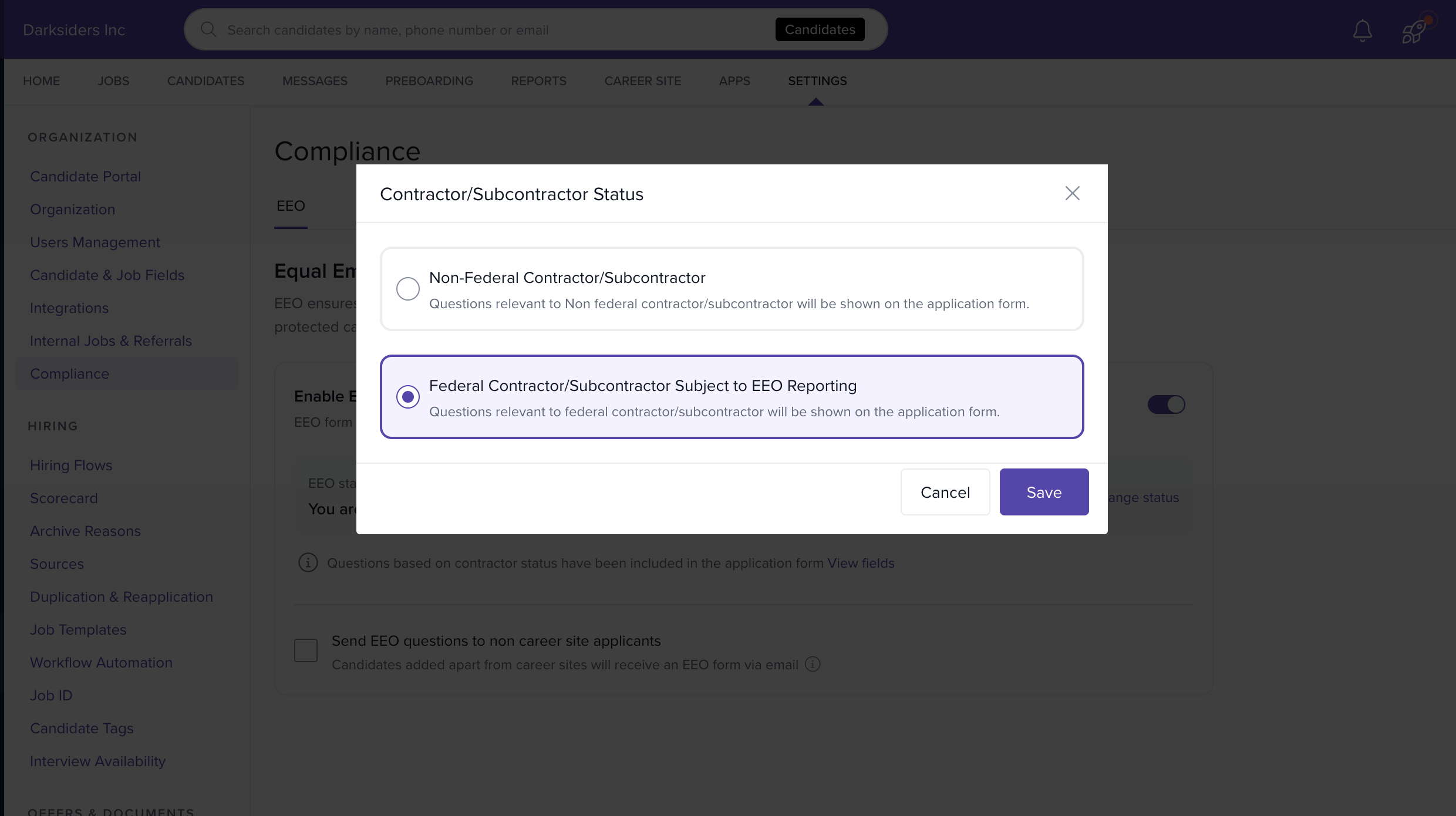Viewport: 1456px width, 816px height.
Task: Click info icon beside contractor status note
Action: (308, 562)
